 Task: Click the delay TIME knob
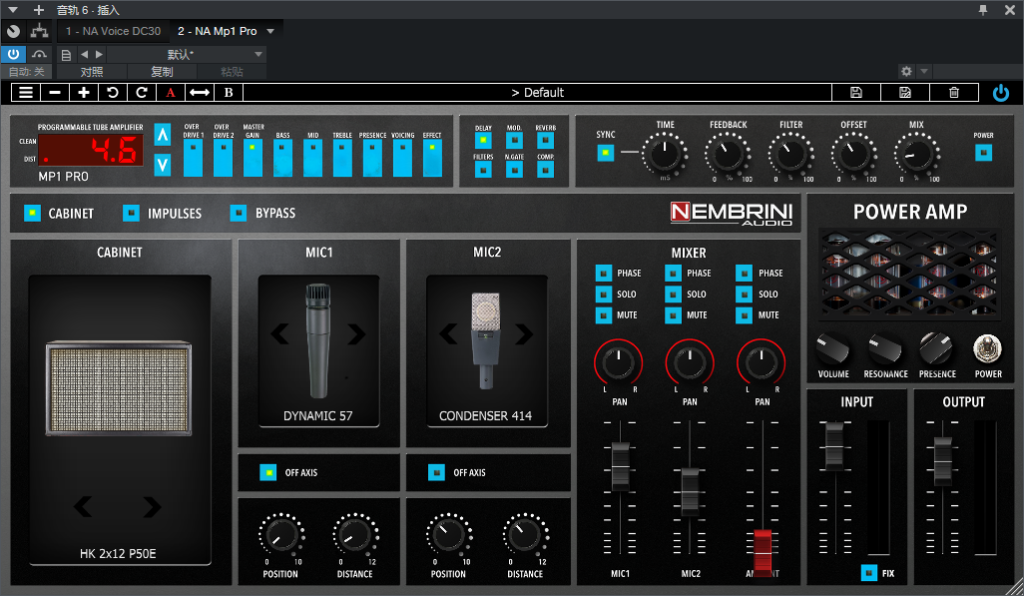point(664,154)
